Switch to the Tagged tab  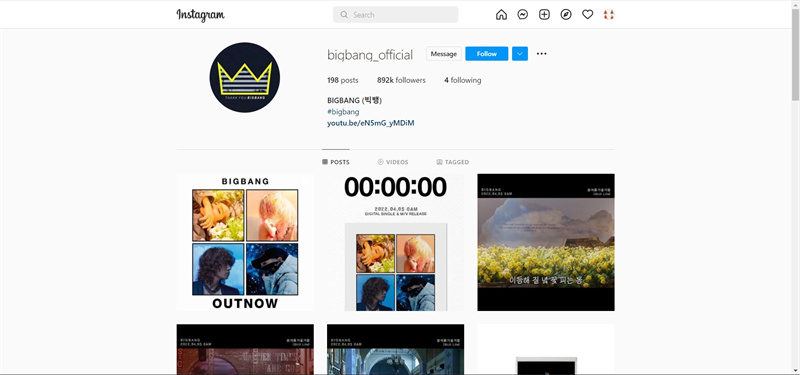pos(453,162)
